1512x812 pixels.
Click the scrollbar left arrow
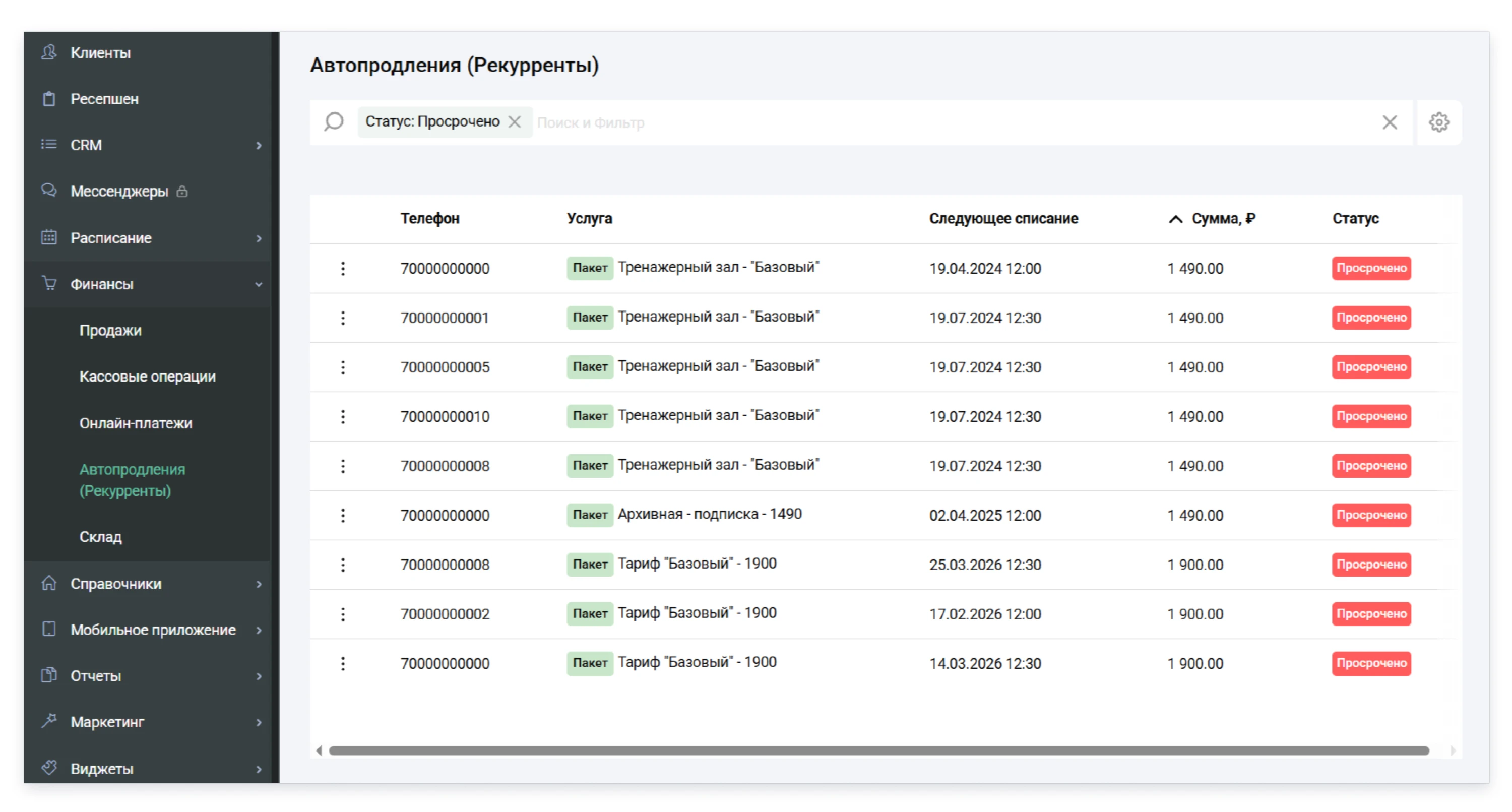pyautogui.click(x=318, y=751)
